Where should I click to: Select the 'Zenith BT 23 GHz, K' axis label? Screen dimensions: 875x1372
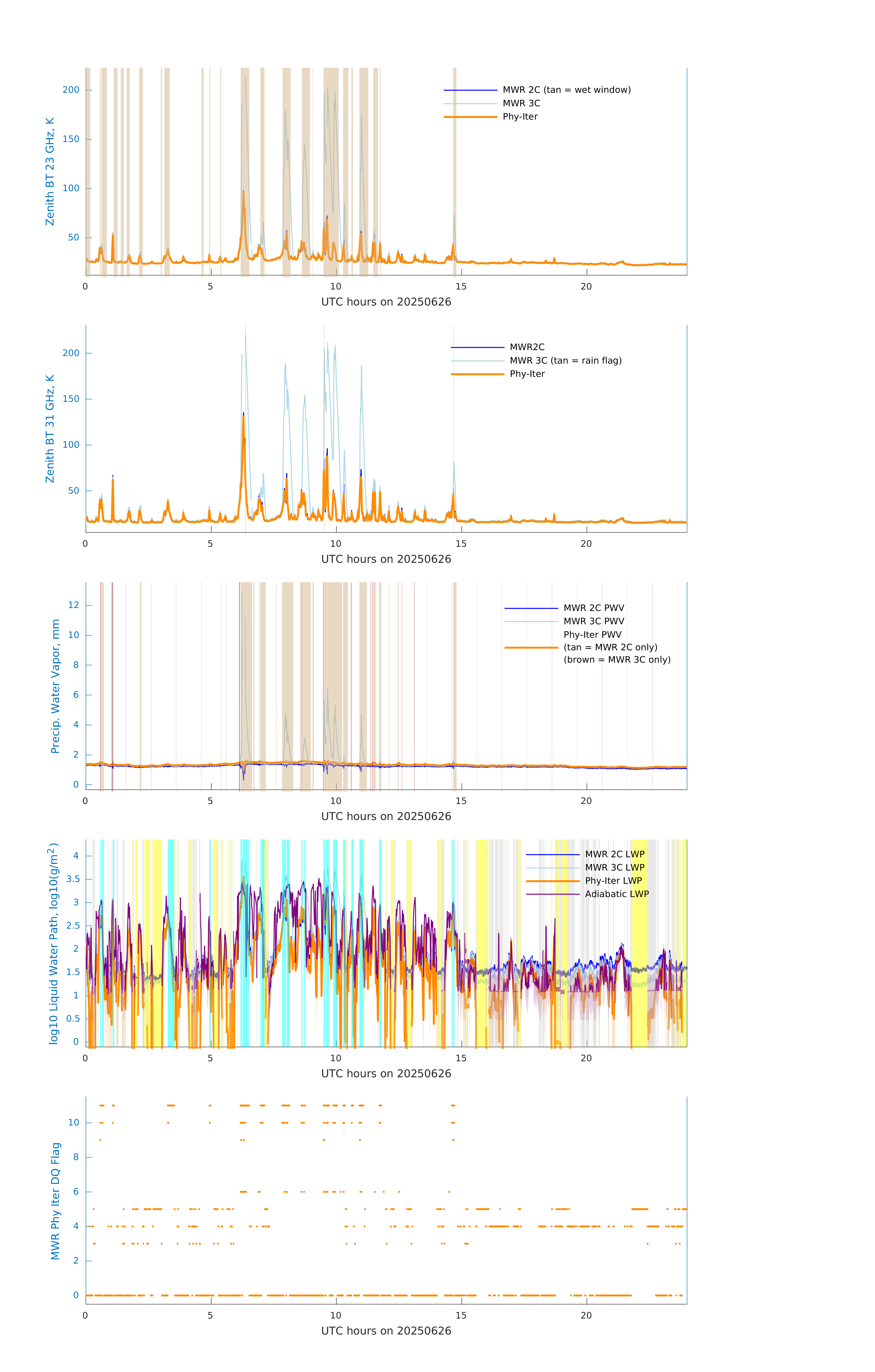(x=50, y=171)
